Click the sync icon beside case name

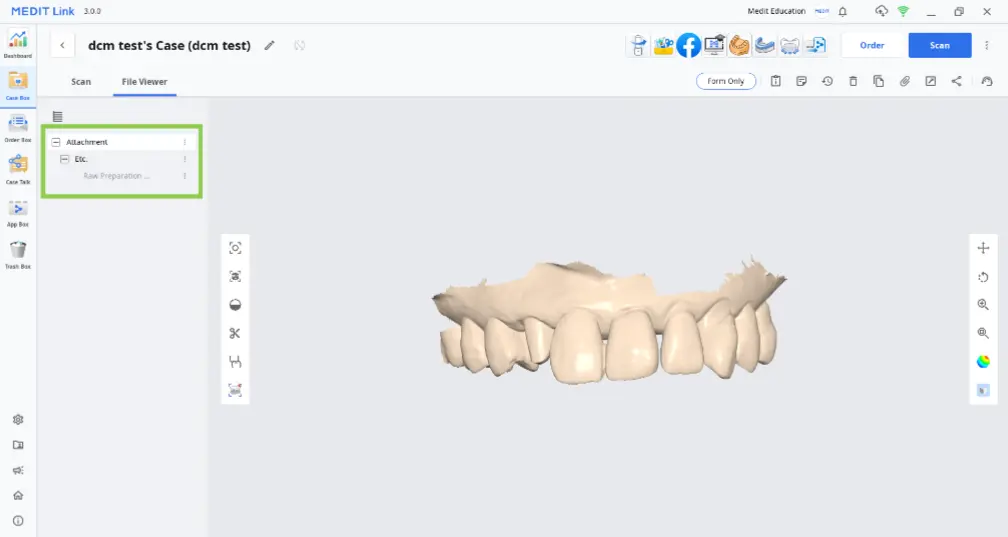300,45
